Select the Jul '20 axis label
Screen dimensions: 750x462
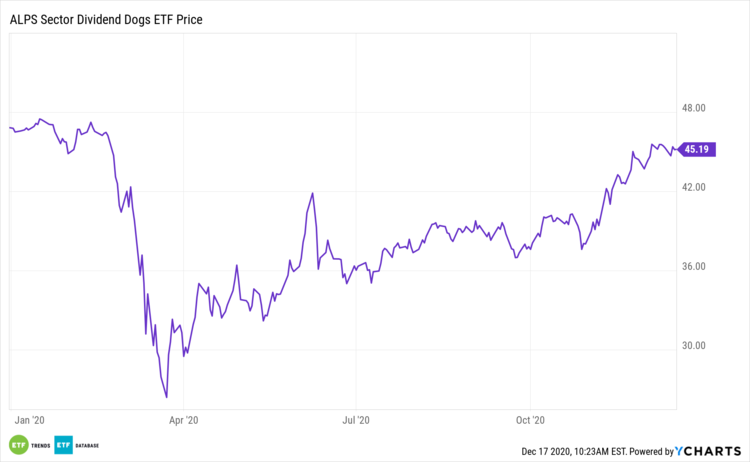357,421
